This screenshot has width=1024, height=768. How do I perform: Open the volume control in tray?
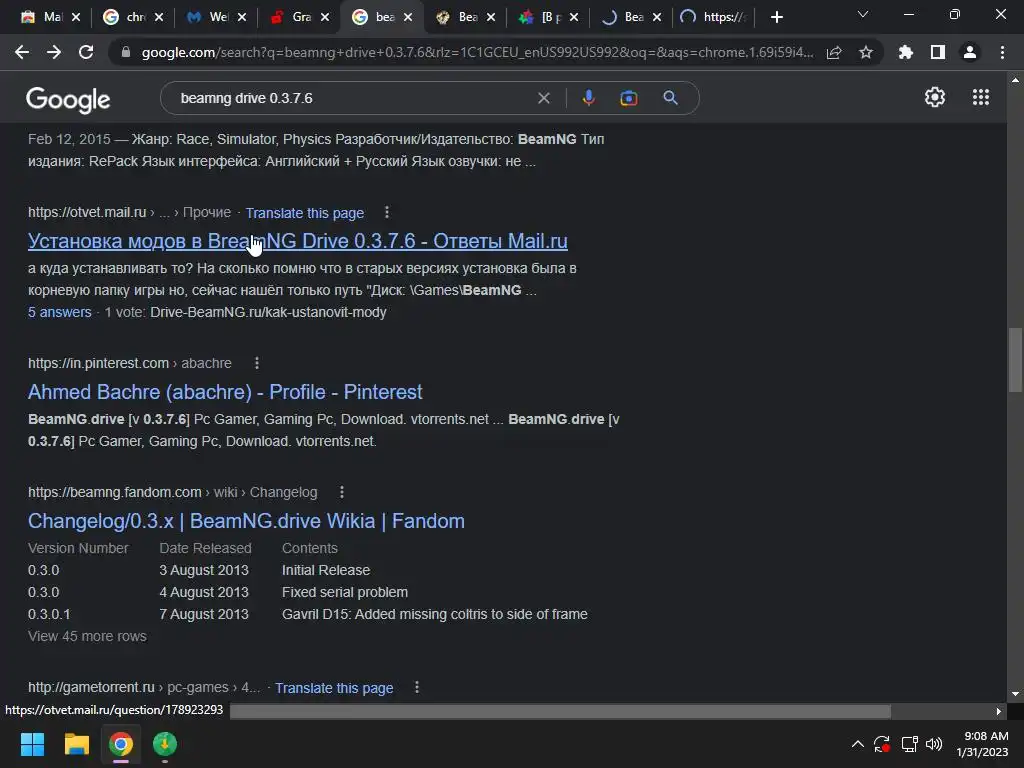click(934, 744)
